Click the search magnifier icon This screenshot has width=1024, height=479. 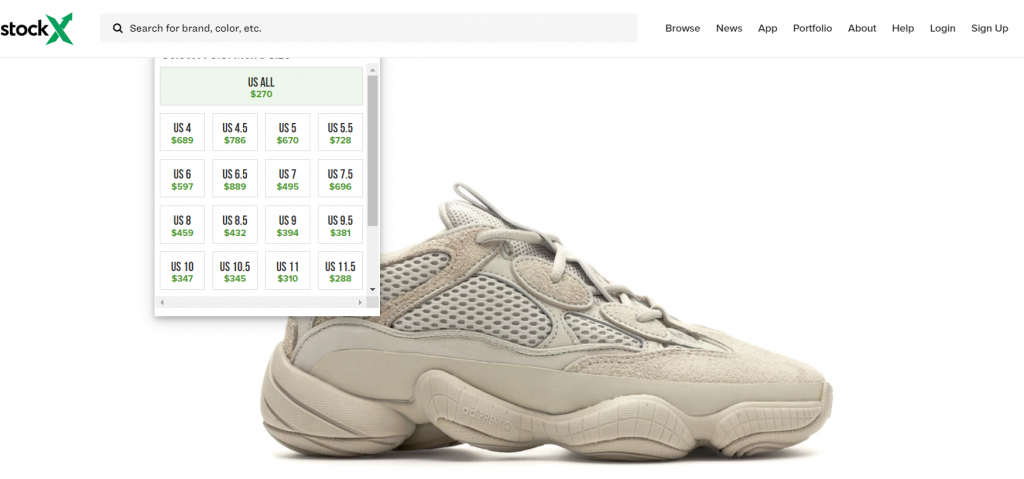pyautogui.click(x=118, y=28)
